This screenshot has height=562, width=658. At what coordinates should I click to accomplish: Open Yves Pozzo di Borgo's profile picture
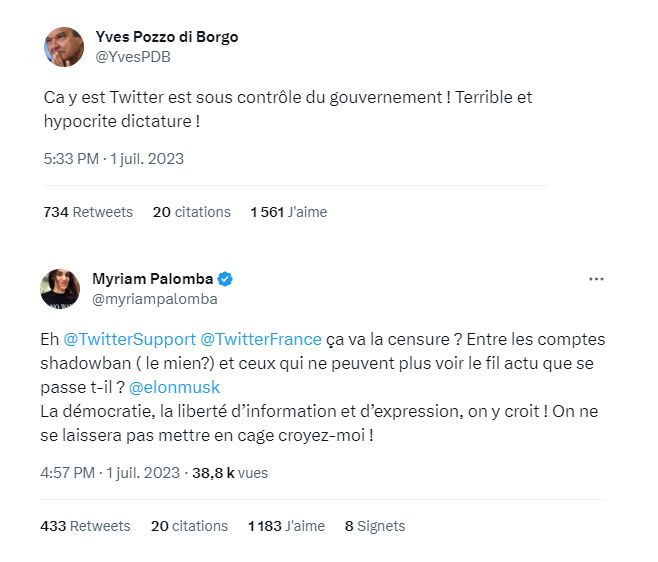(x=64, y=47)
